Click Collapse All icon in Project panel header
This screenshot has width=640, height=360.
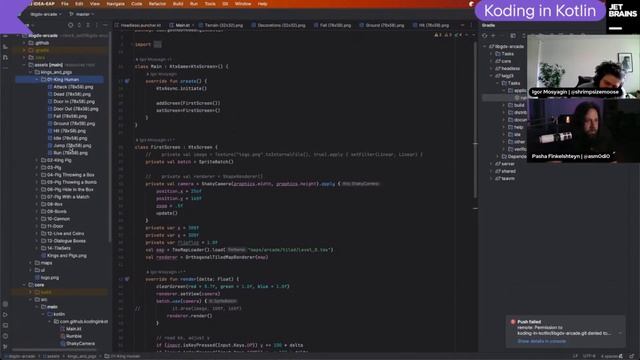click(x=88, y=25)
